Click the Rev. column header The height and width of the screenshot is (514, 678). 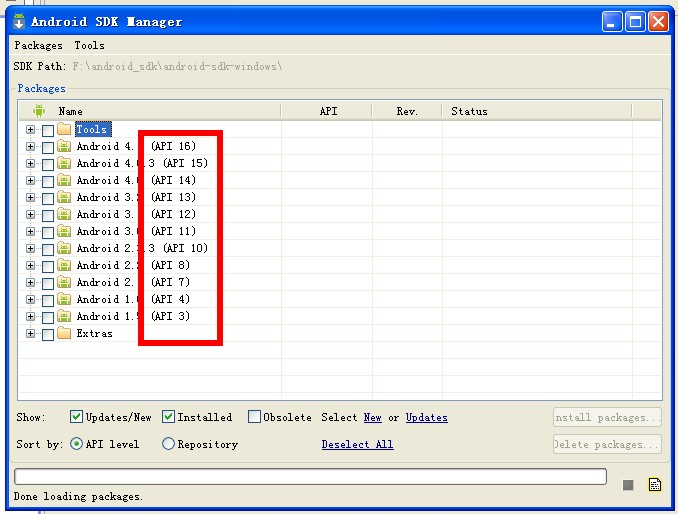click(407, 112)
